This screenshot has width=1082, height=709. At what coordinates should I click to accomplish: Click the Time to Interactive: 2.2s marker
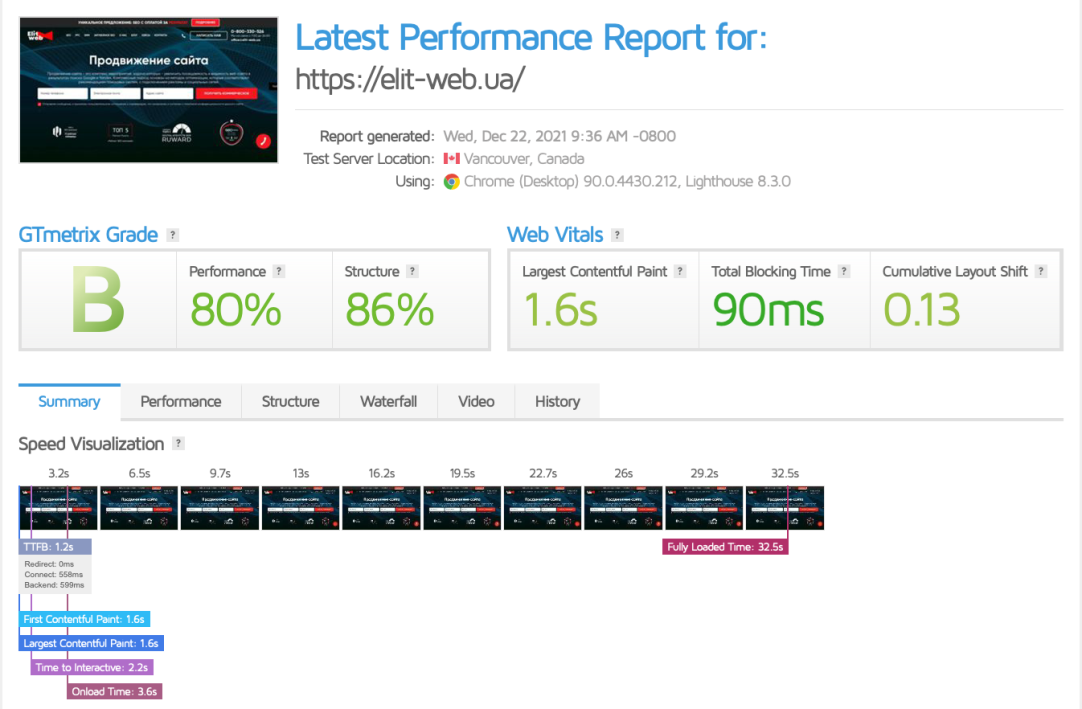coord(92,668)
